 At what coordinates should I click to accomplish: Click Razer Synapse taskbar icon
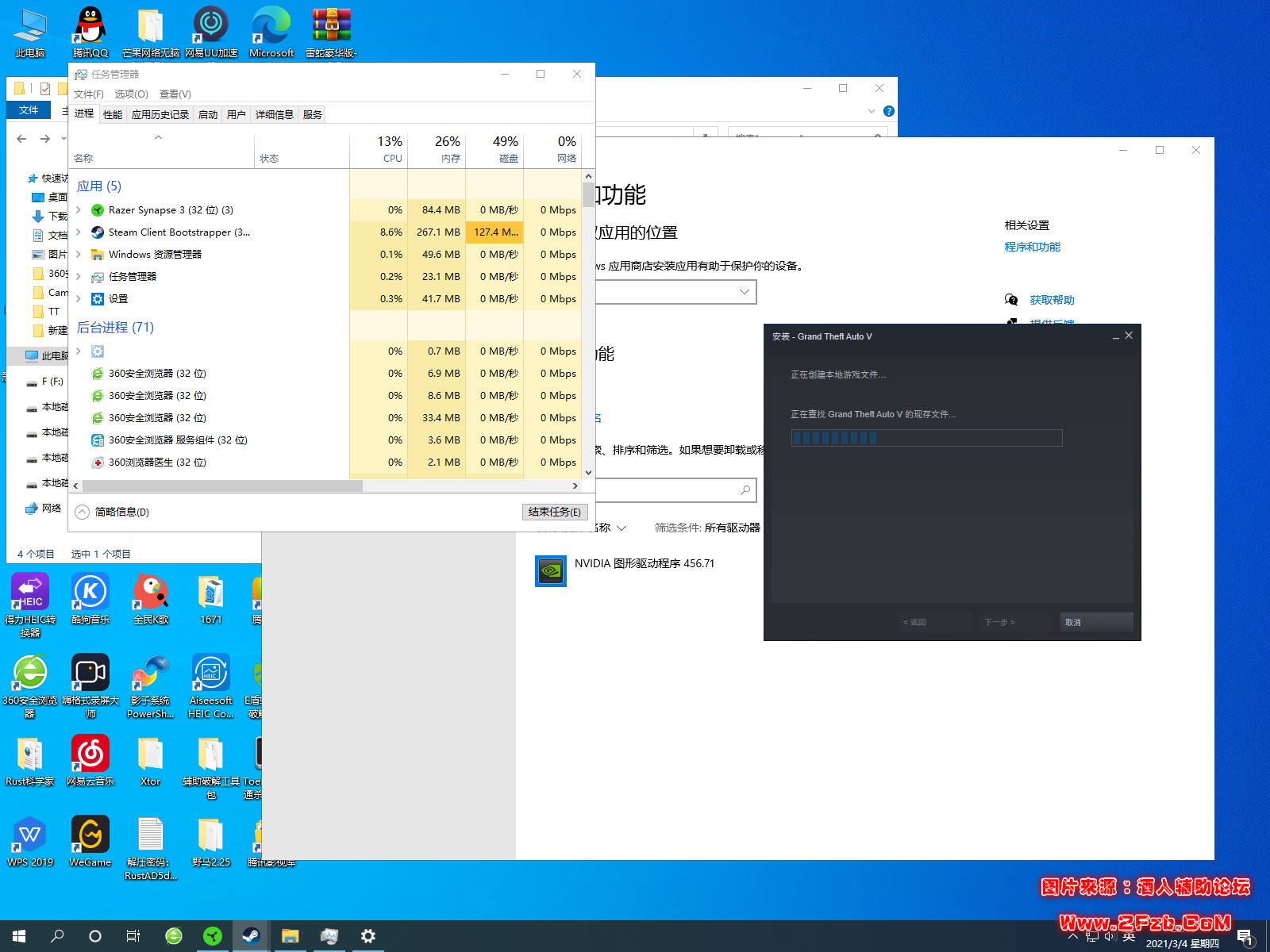click(212, 936)
